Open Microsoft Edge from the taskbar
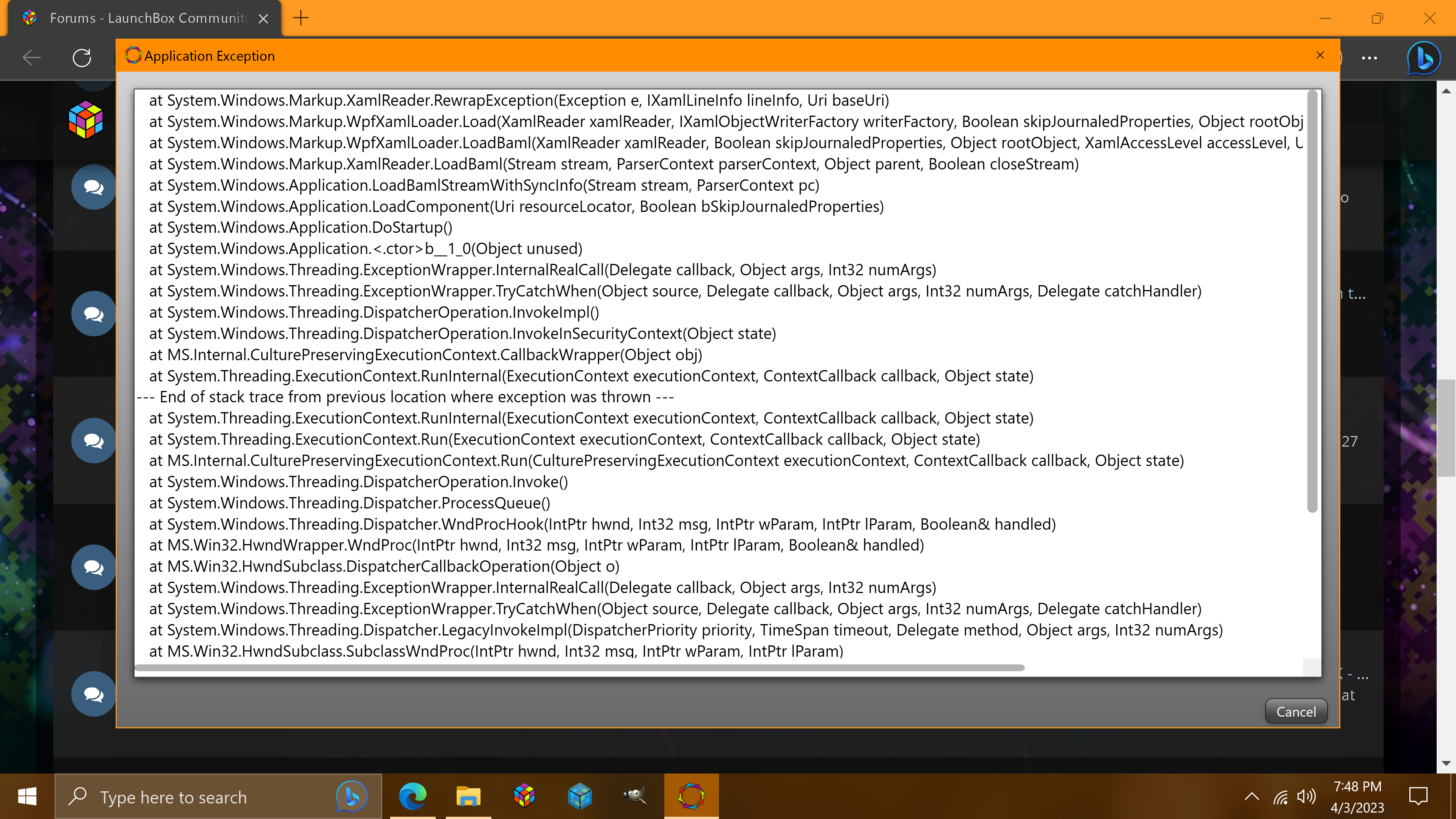Image resolution: width=1456 pixels, height=819 pixels. [x=413, y=796]
